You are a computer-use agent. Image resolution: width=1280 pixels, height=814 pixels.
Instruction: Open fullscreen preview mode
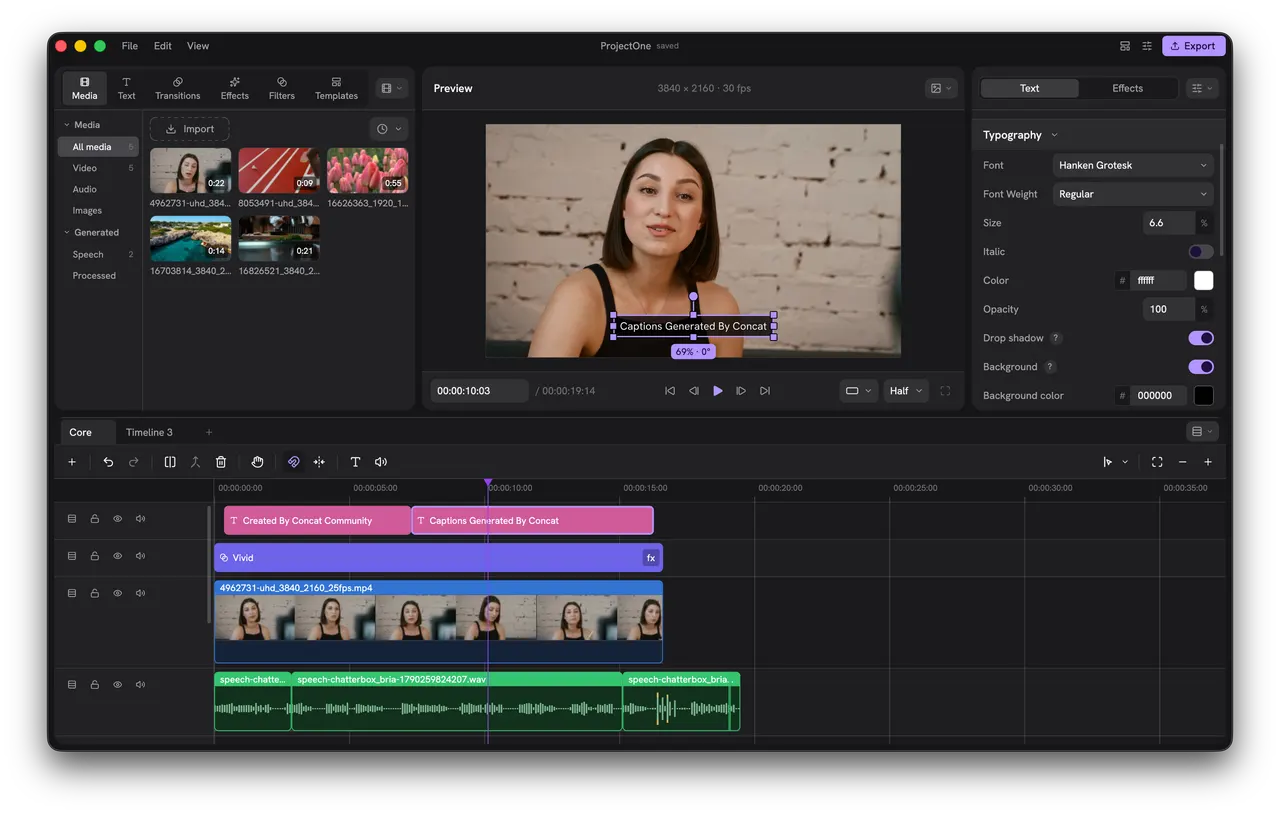pos(945,391)
